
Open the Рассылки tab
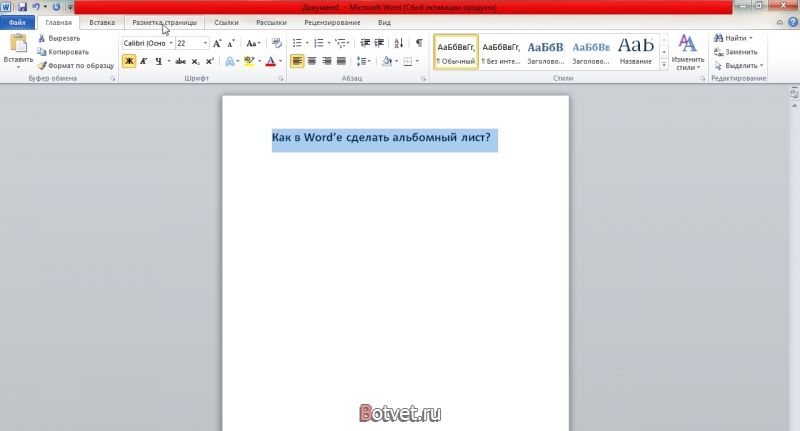[x=271, y=22]
